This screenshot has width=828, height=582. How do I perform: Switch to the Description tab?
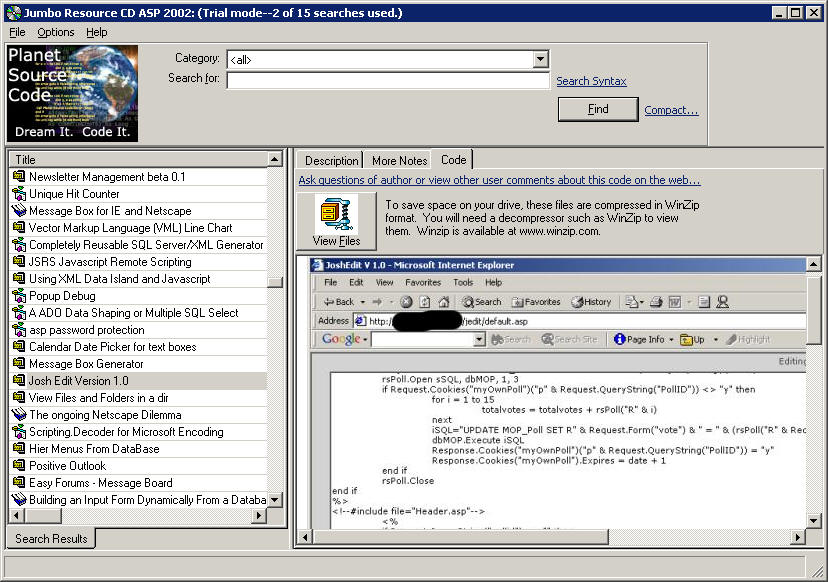(x=332, y=161)
